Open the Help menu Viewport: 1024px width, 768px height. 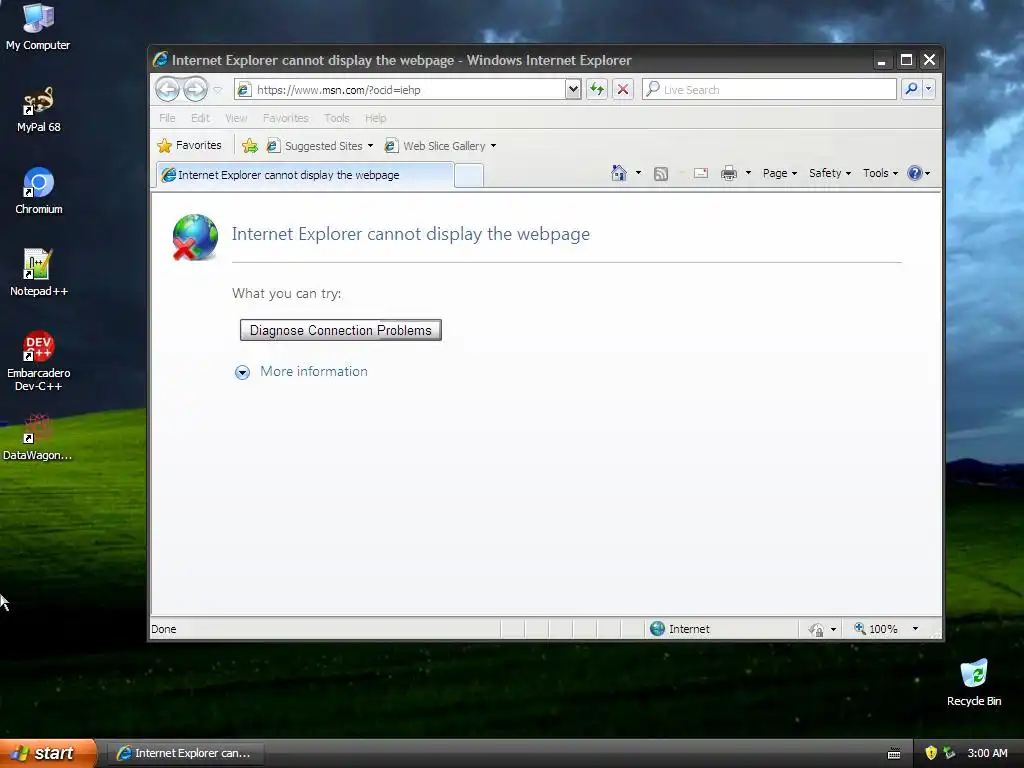(376, 118)
